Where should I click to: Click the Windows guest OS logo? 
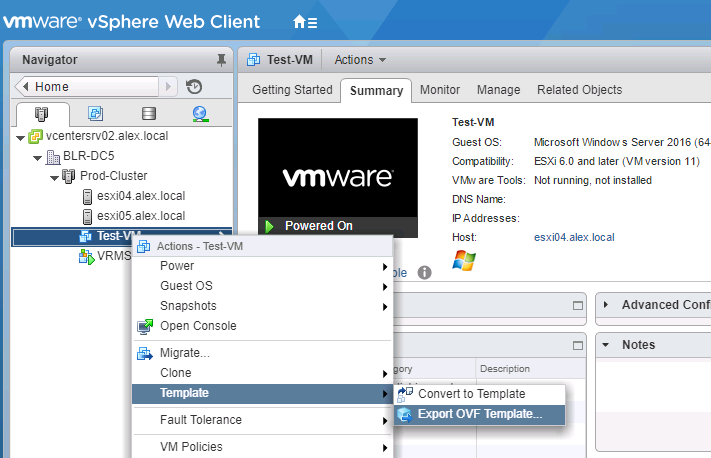[x=464, y=260]
